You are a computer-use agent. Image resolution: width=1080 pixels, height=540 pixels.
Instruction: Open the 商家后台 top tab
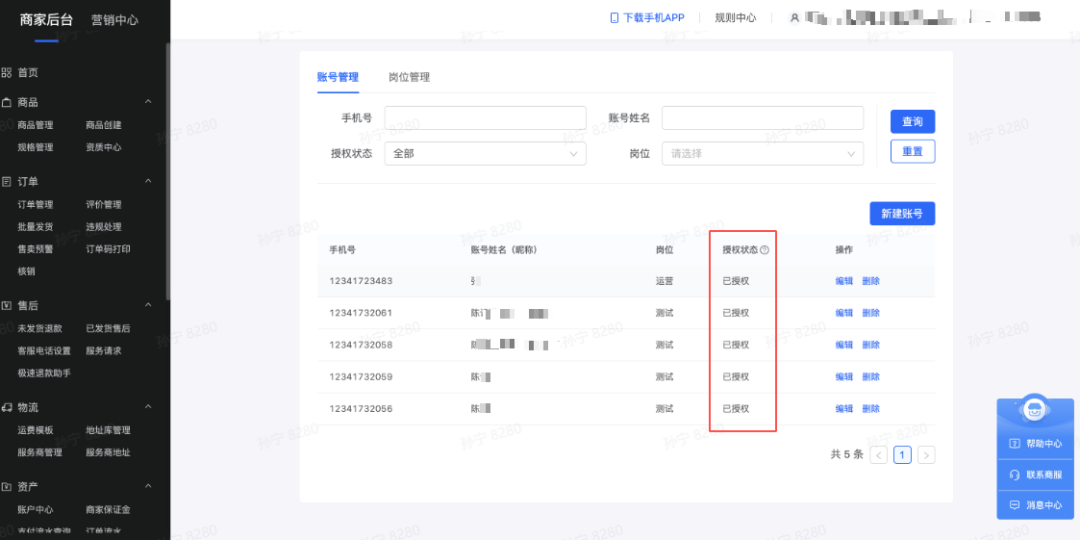(x=46, y=20)
